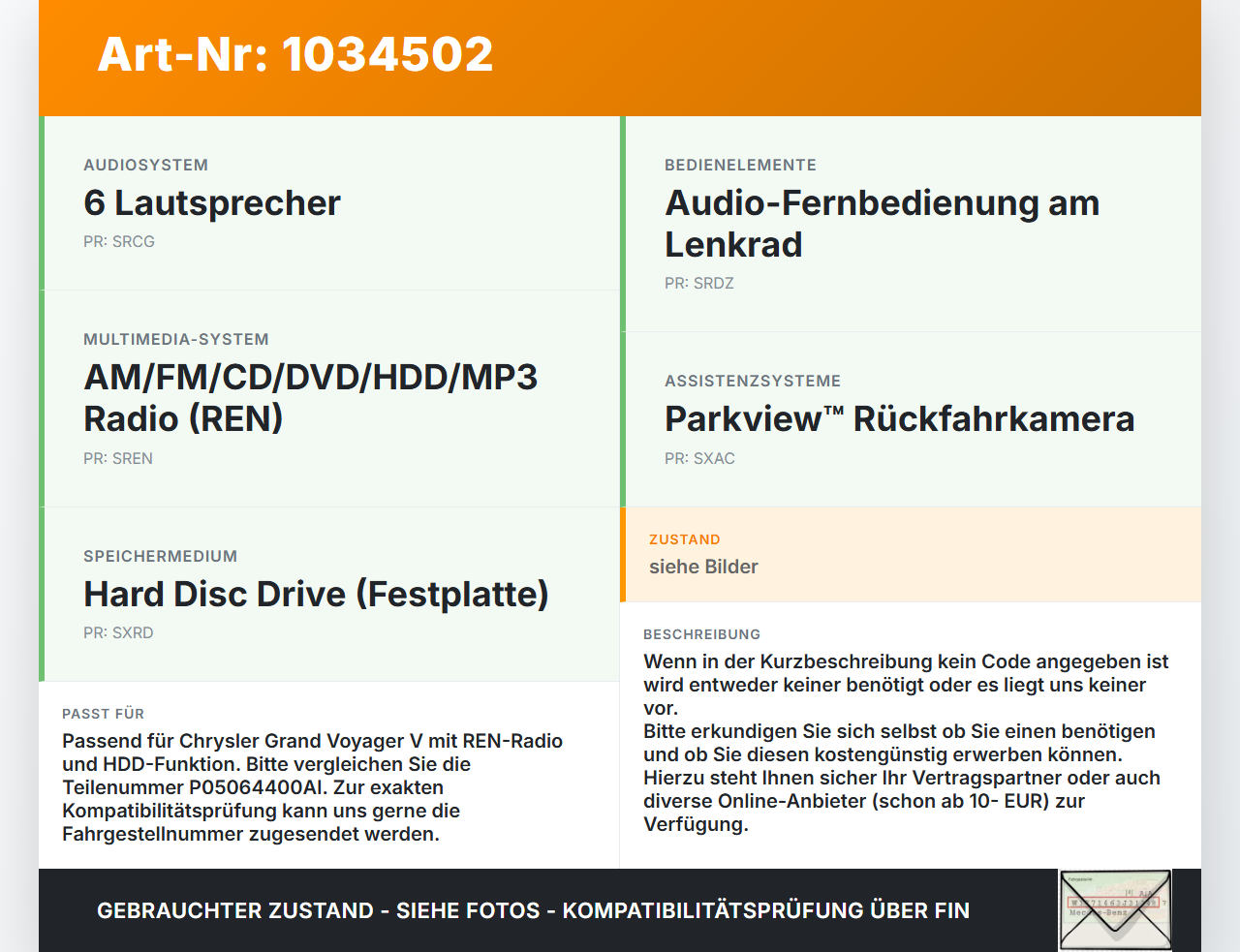Image resolution: width=1240 pixels, height=952 pixels.
Task: Select the 'Audio-Fernbedienung am Lenkrad' heading
Action: pos(882,224)
